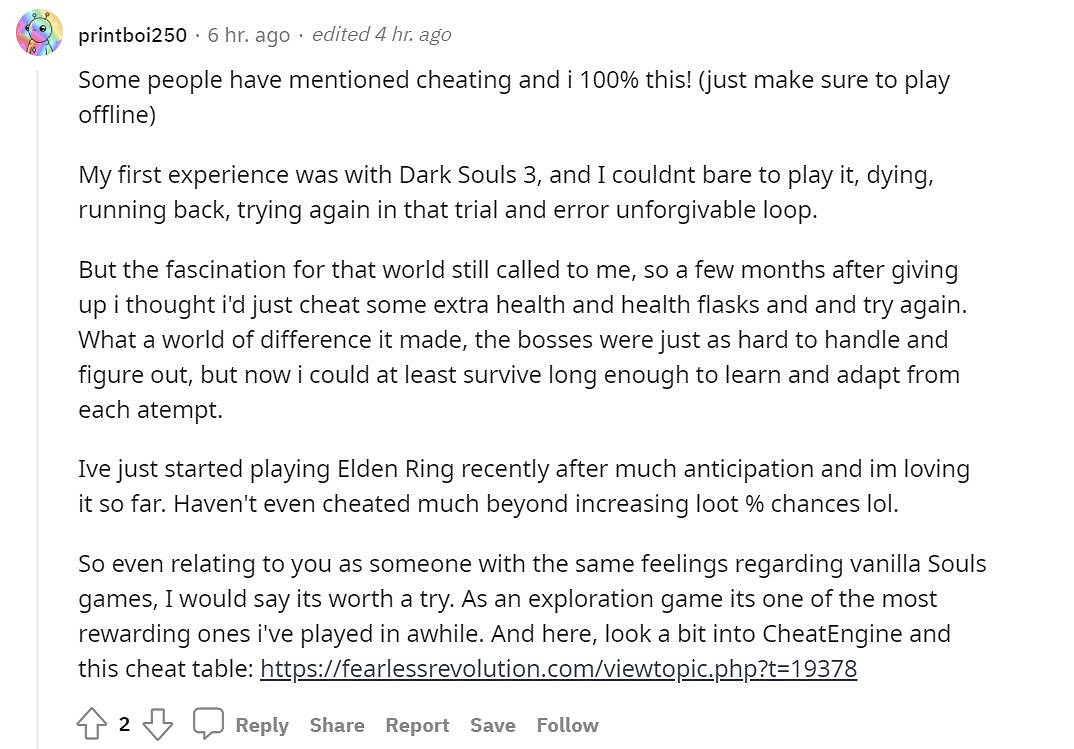Follow this comment thread
This screenshot has height=749, width=1074.
pyautogui.click(x=567, y=726)
